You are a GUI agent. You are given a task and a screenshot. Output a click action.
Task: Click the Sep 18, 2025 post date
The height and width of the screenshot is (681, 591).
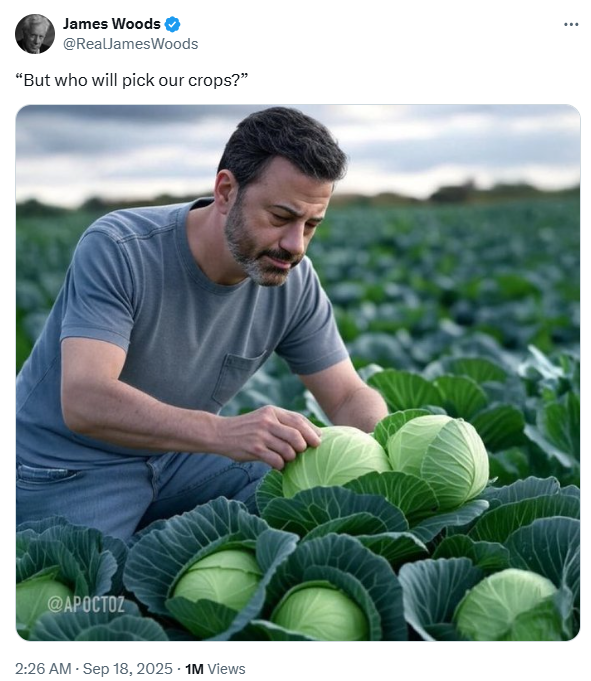point(127,668)
